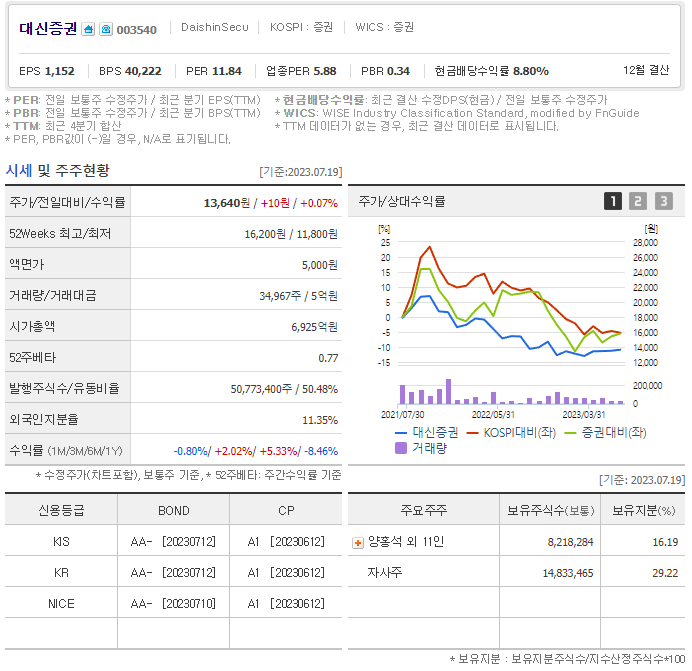Click NICE bond rating AA- [20230710]
Screen dimensions: 692x671
coord(173,603)
